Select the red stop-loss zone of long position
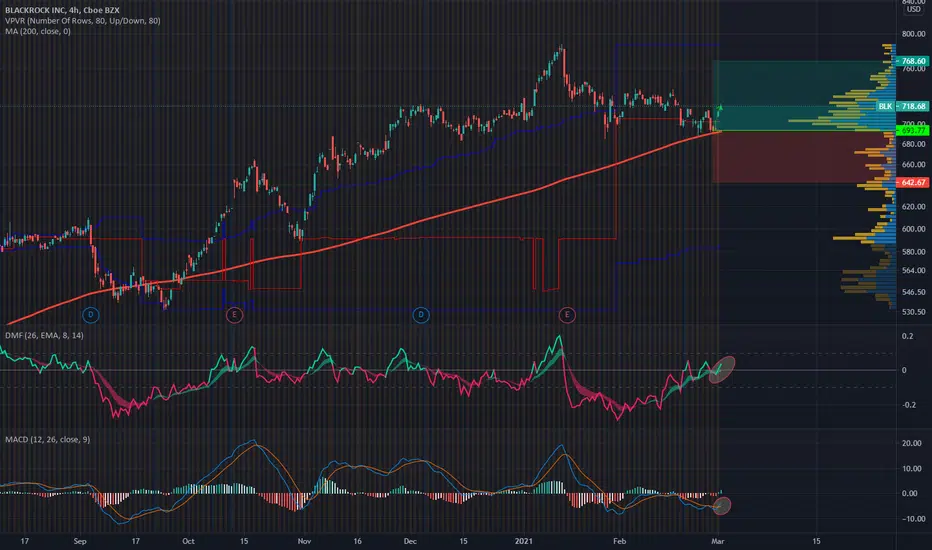 click(x=804, y=156)
